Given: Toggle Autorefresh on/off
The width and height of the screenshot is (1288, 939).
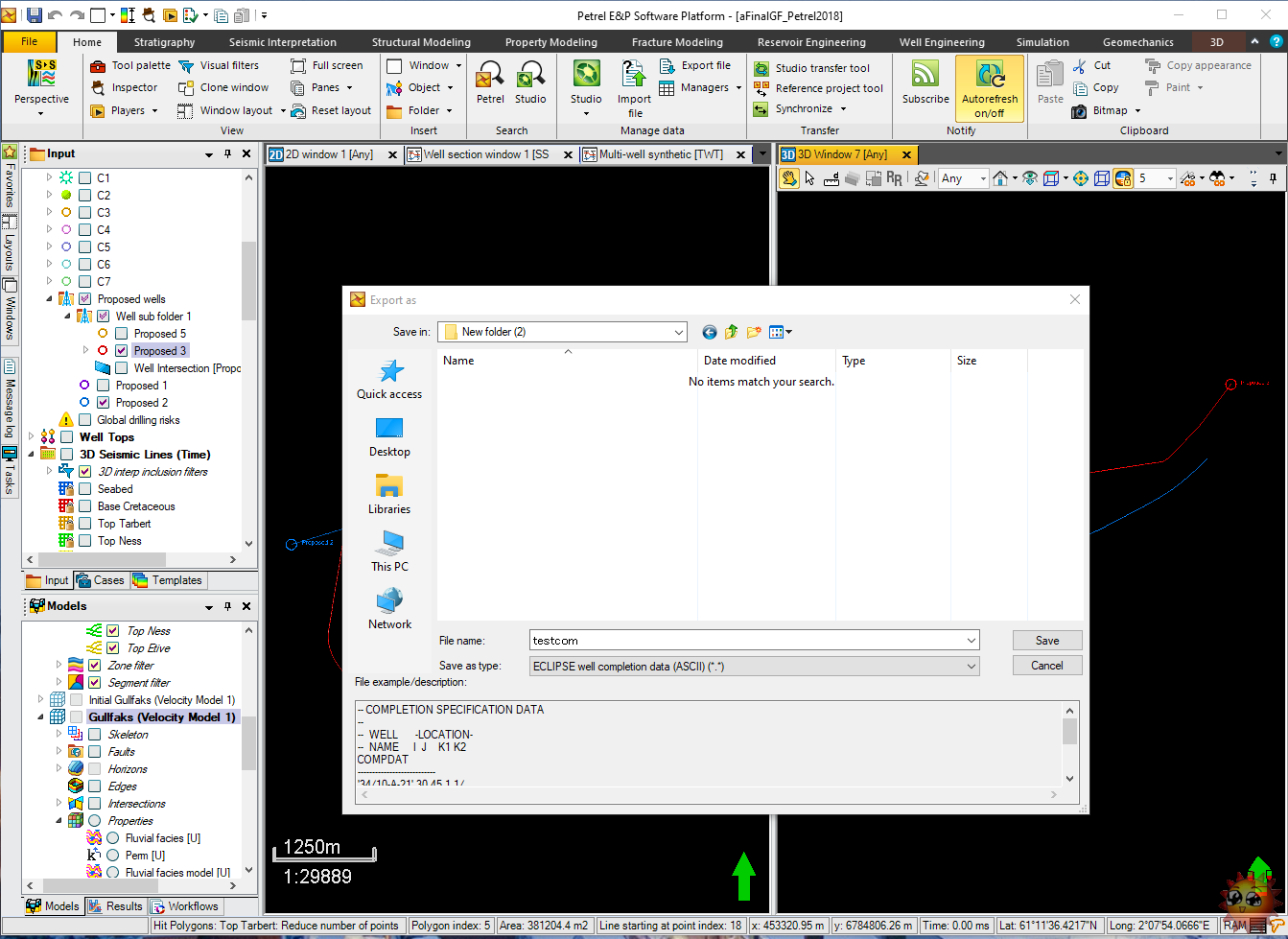Looking at the screenshot, I should click(990, 88).
